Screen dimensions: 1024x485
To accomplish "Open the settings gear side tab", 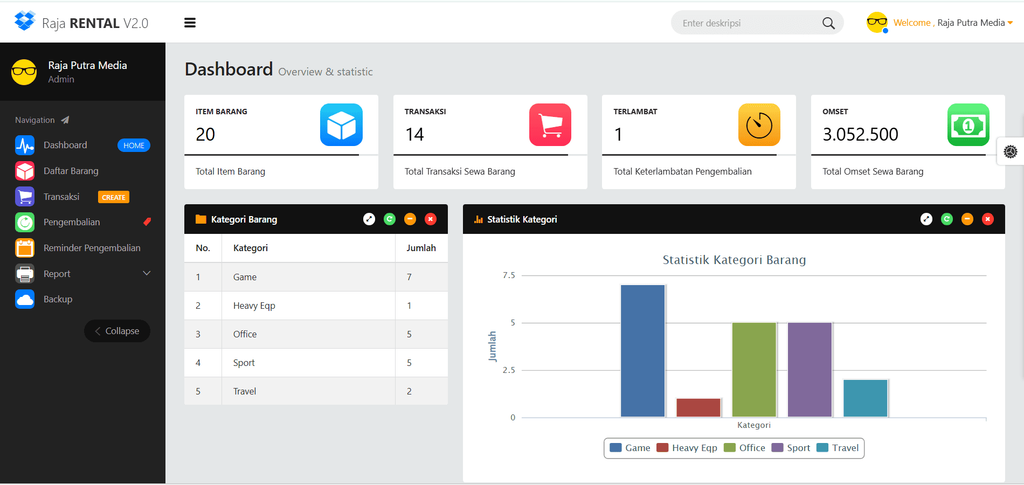I will (x=1011, y=151).
